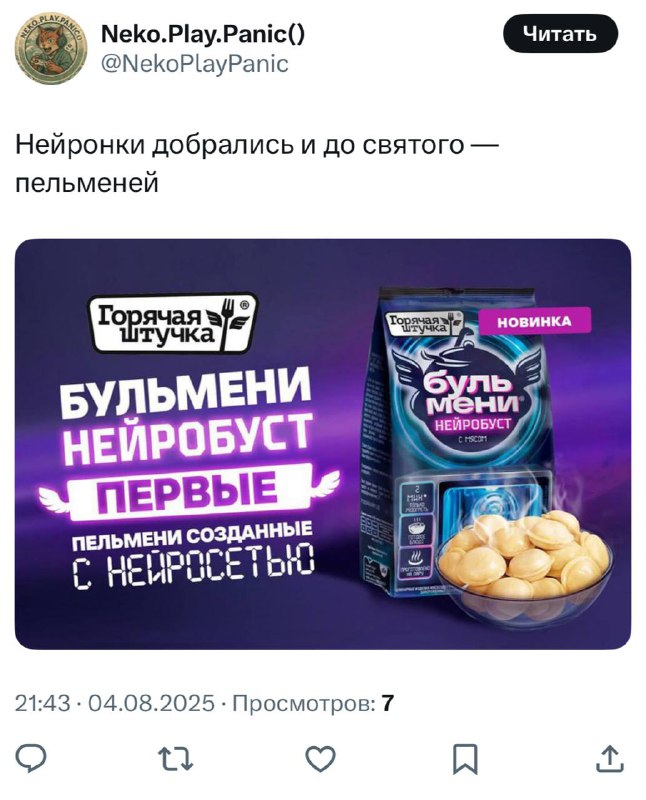
Task: Follow the account with the Читать button
Action: coord(560,34)
